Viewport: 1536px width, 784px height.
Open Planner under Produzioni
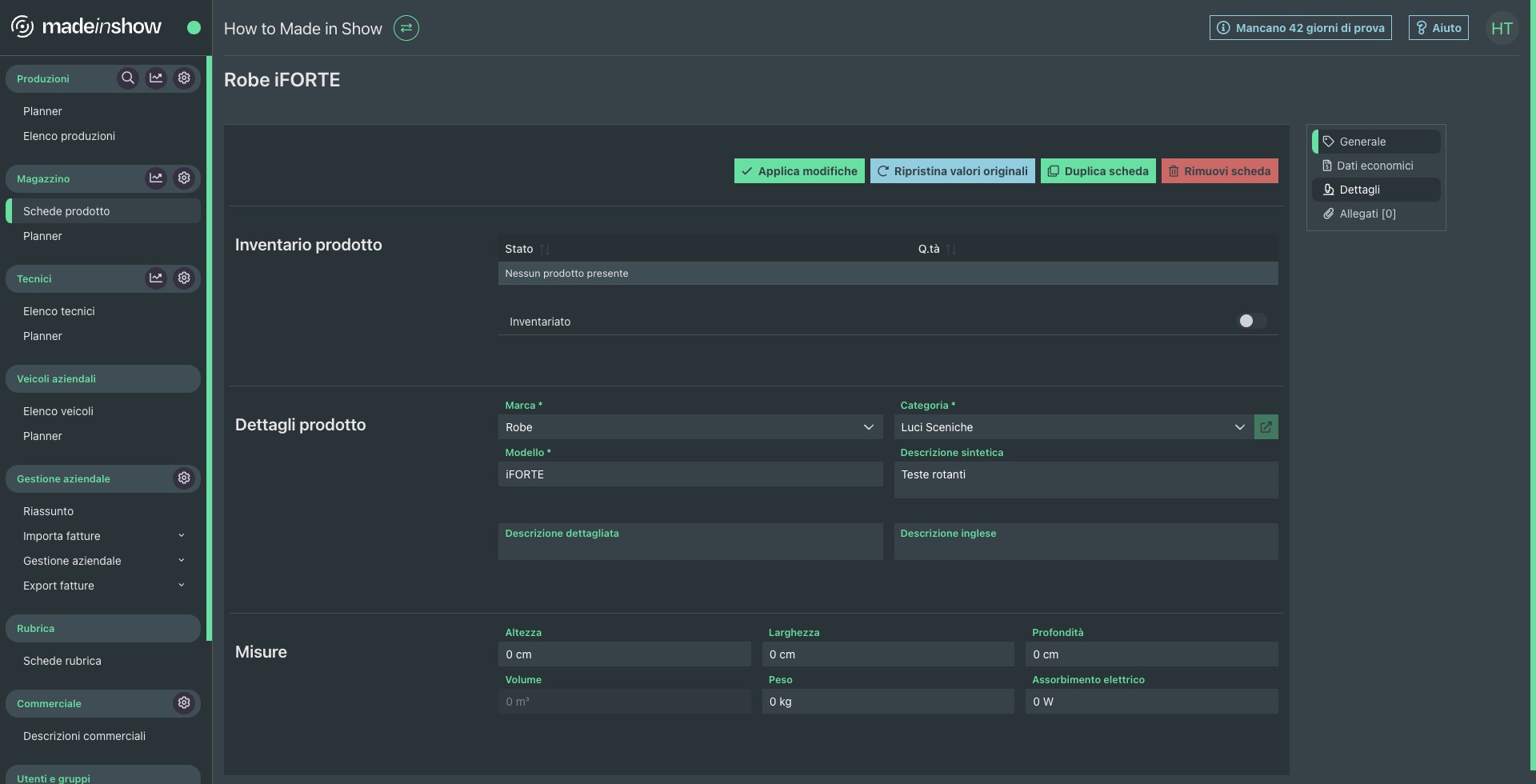click(x=42, y=111)
